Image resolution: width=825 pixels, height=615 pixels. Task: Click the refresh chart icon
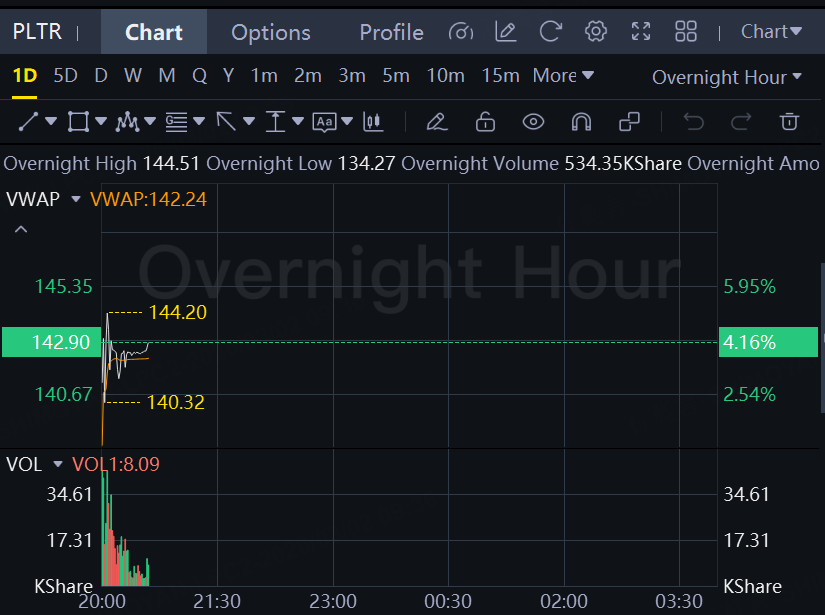click(550, 32)
